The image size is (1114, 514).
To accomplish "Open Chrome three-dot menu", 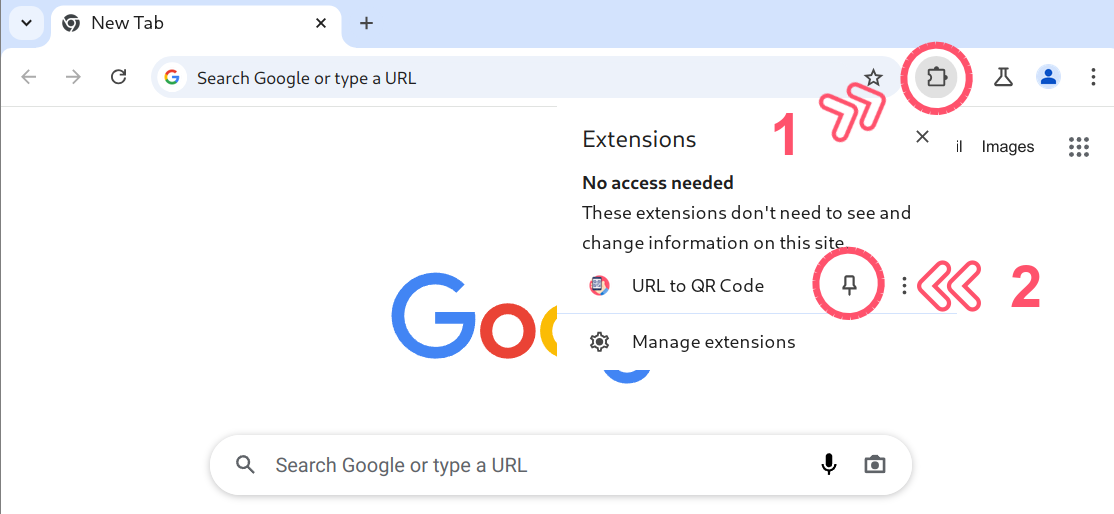I will tap(1093, 77).
